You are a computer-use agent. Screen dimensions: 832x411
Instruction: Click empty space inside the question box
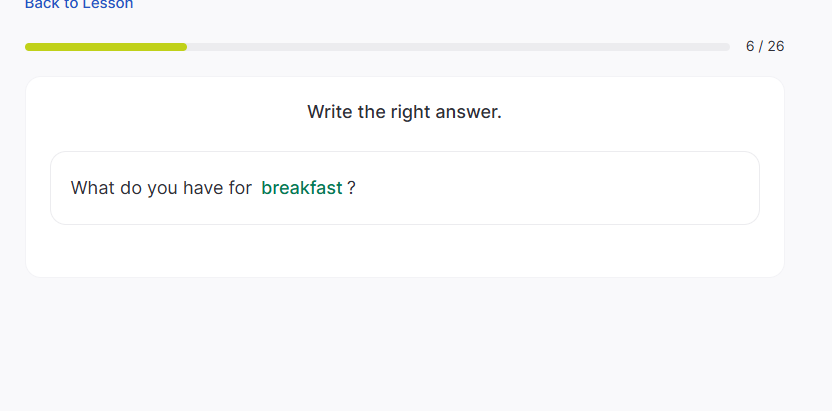[560, 188]
